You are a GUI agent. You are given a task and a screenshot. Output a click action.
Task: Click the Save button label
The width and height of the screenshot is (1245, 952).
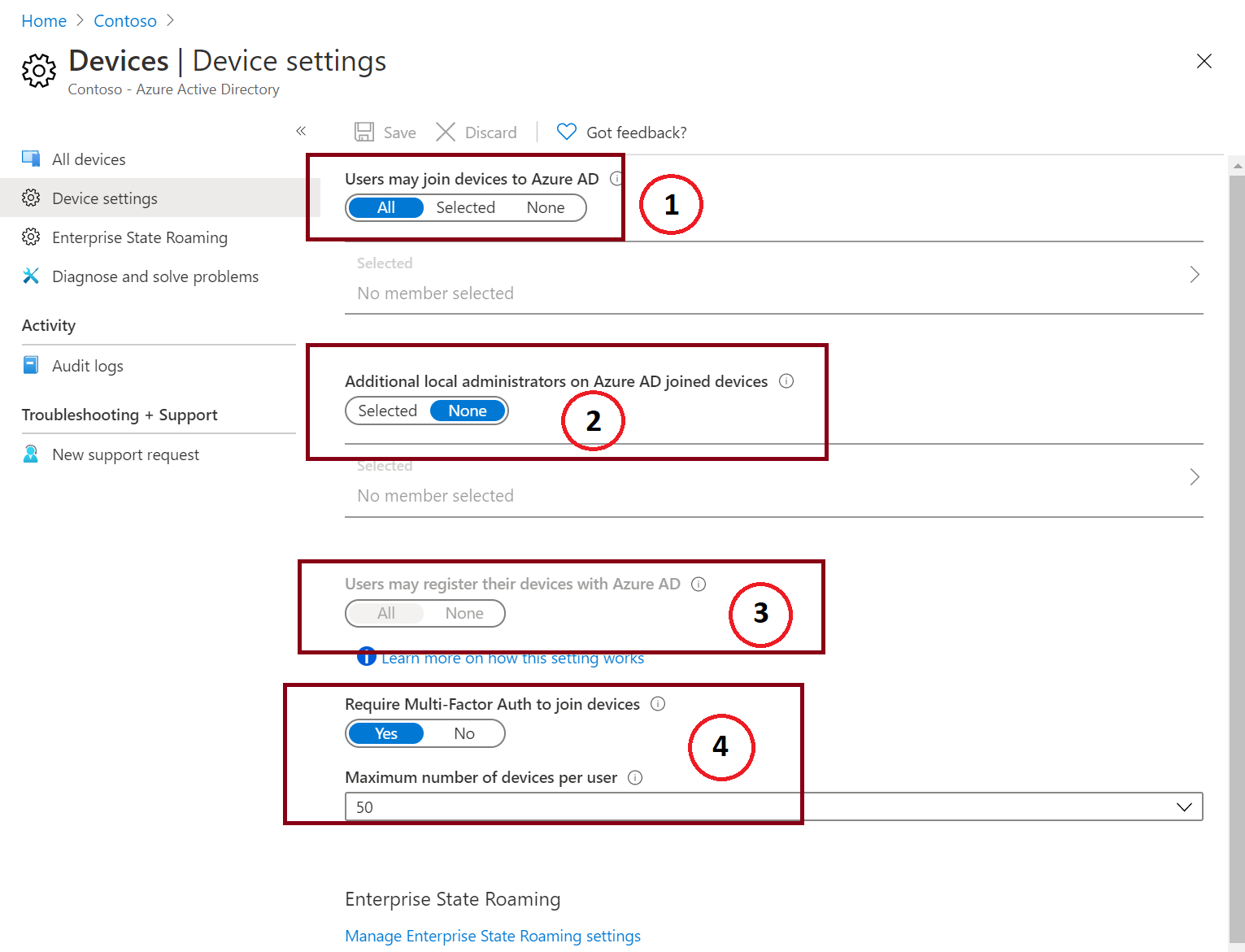(399, 133)
